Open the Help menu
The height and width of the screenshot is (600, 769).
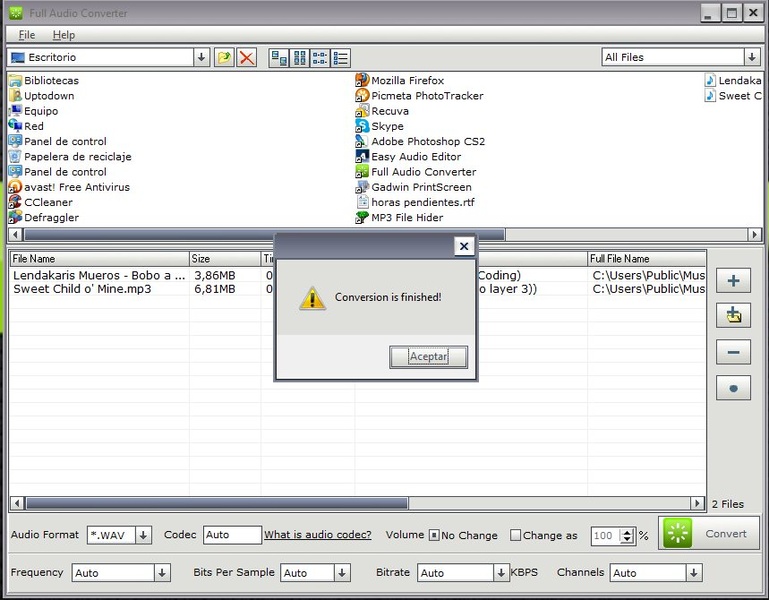point(64,35)
